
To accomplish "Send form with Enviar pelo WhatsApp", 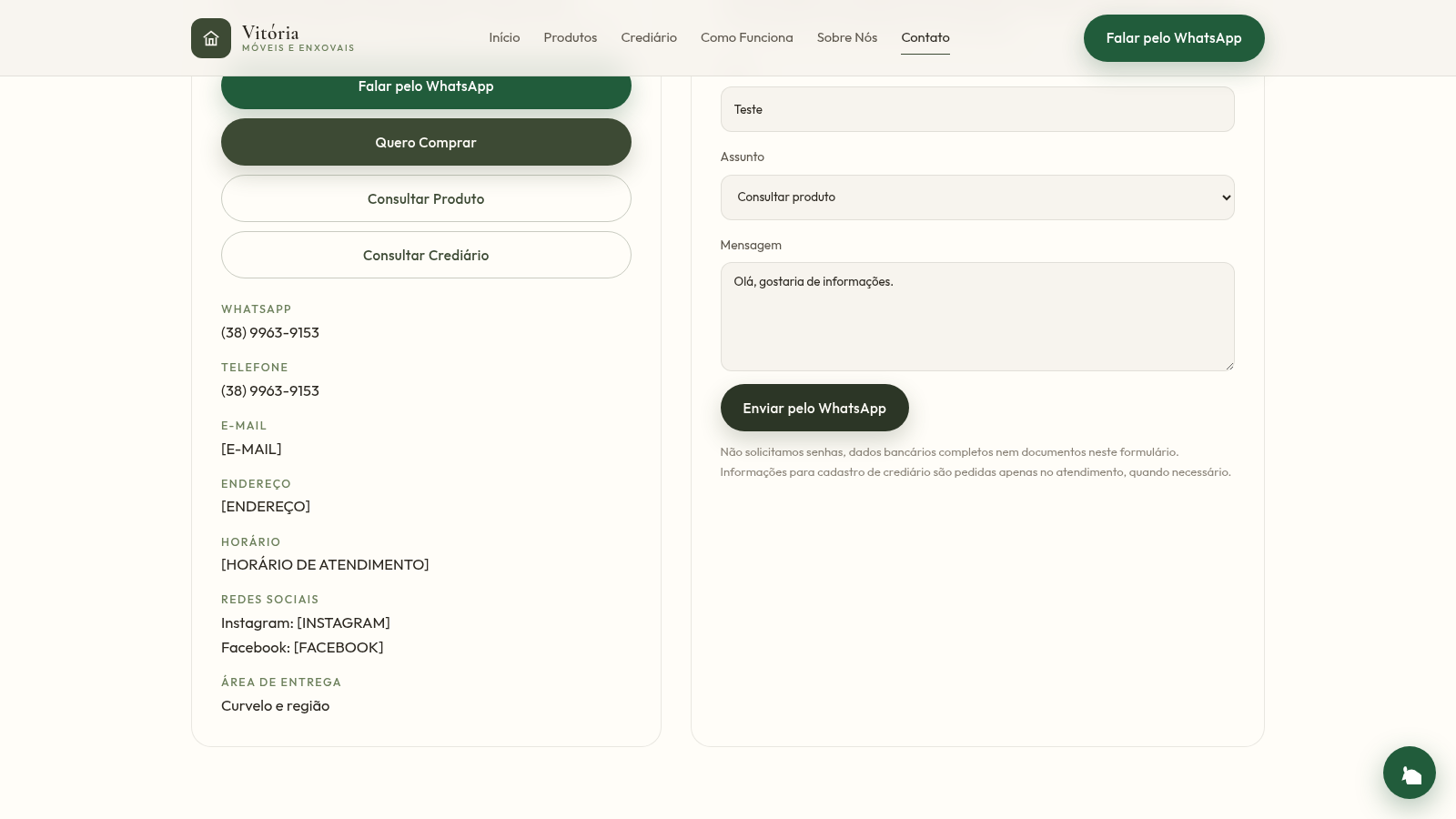I will (814, 408).
